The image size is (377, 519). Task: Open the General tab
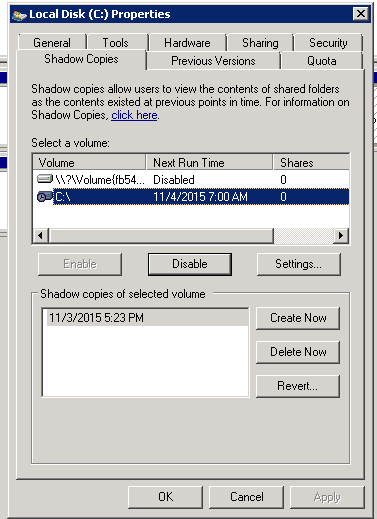[52, 43]
